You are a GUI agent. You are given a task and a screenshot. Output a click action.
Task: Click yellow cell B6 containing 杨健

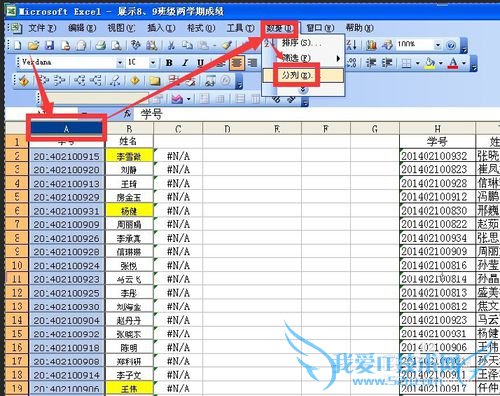coord(129,211)
